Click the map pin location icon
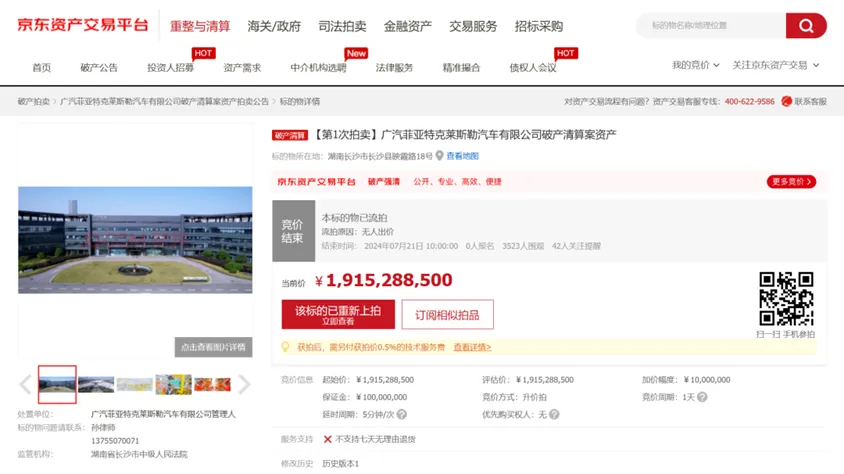 [439, 155]
